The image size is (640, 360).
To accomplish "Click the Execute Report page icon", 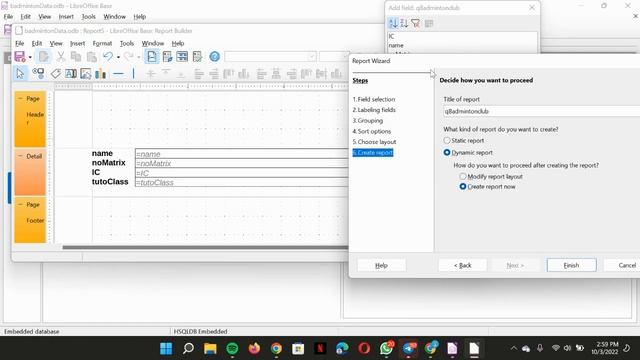I will click(x=151, y=56).
